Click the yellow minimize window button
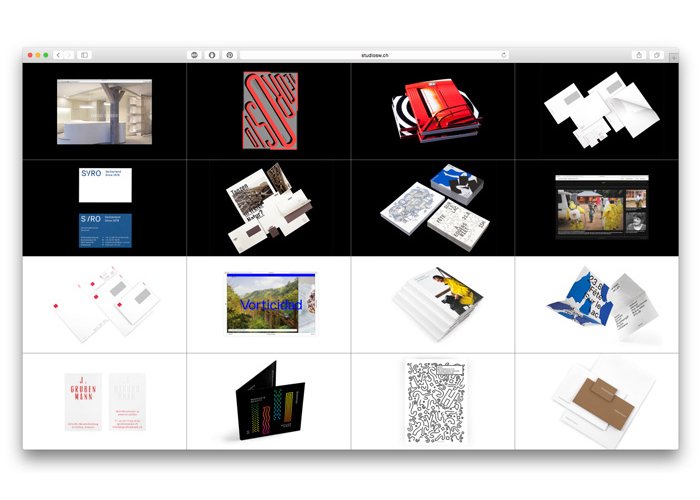 click(38, 55)
